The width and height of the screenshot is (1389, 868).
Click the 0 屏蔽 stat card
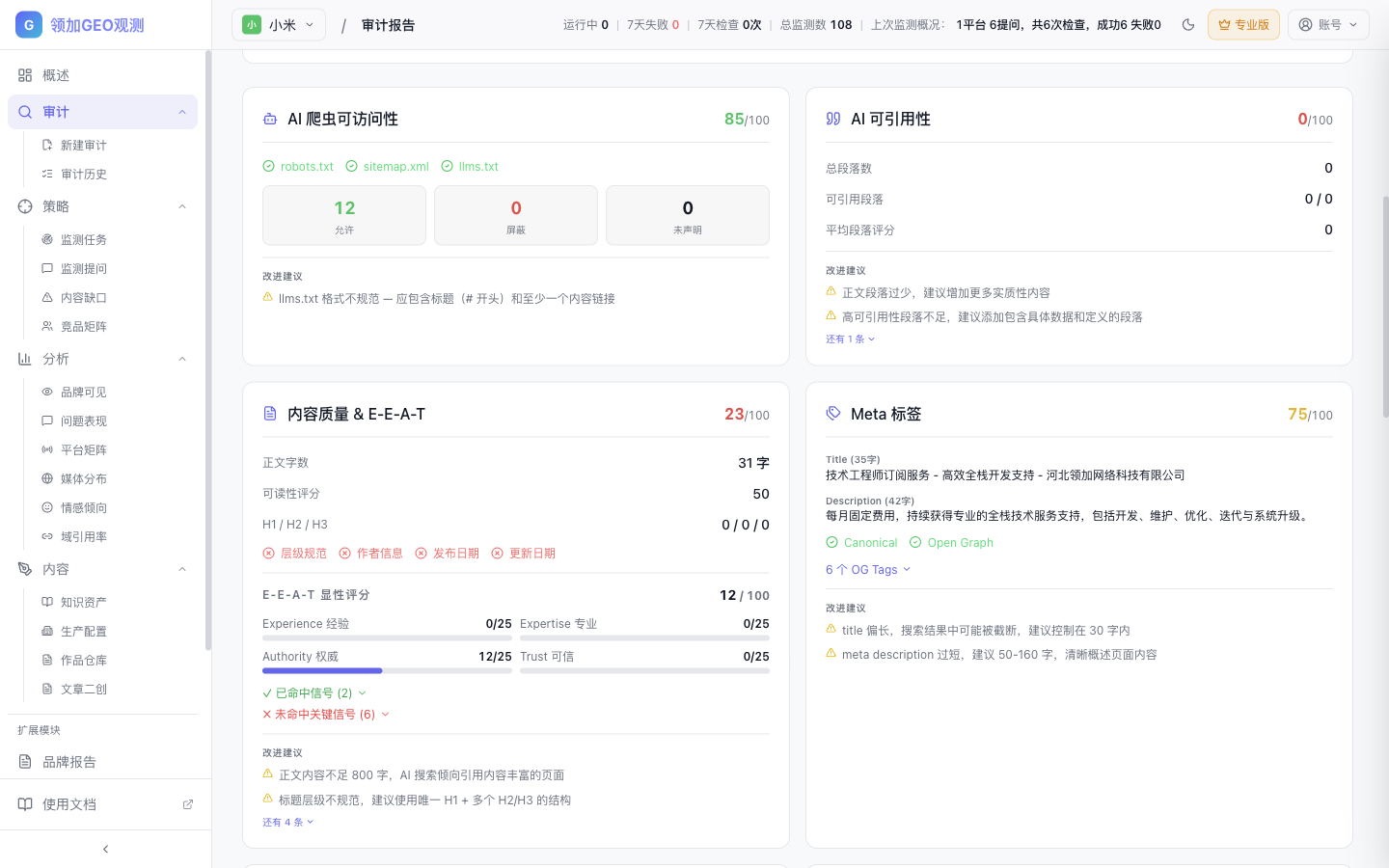pos(516,215)
